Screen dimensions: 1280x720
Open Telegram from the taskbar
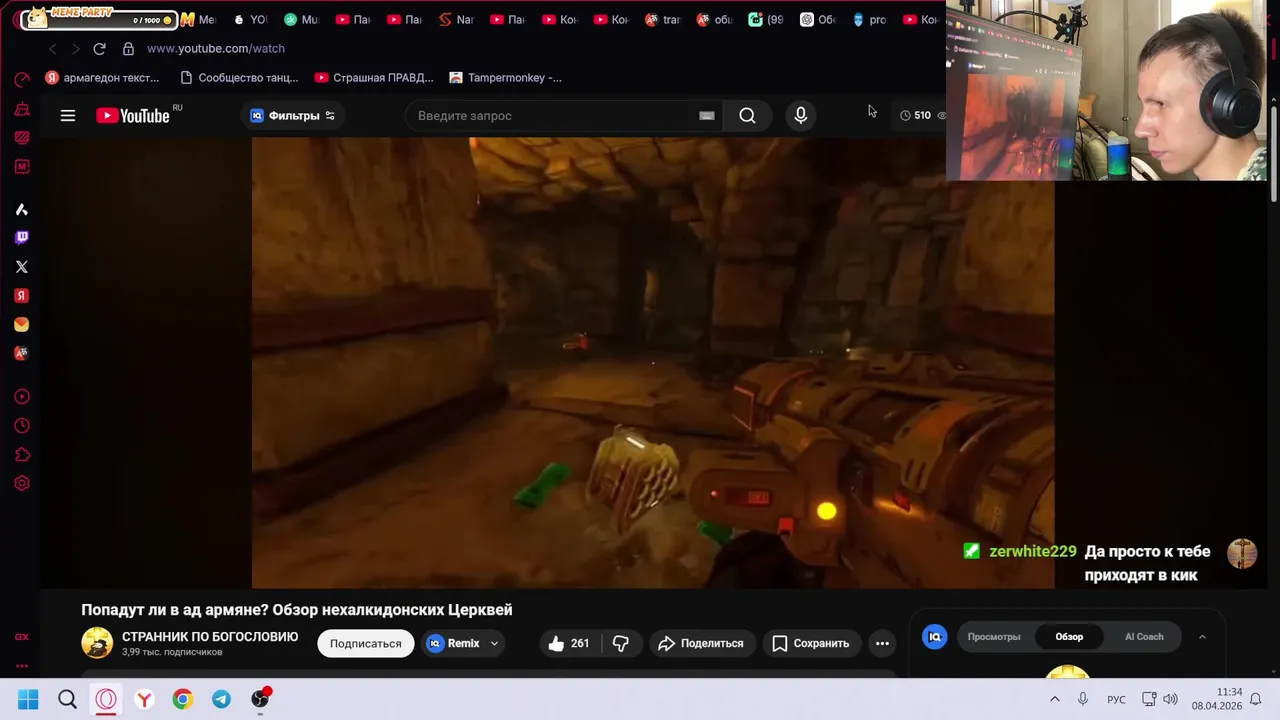(221, 699)
